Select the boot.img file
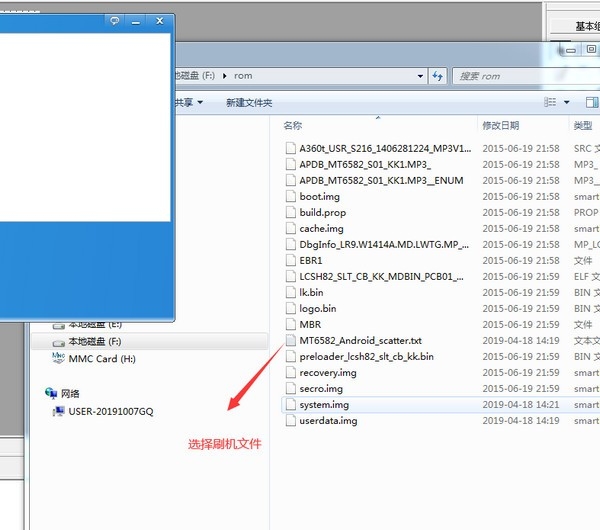The height and width of the screenshot is (530, 600). point(319,197)
